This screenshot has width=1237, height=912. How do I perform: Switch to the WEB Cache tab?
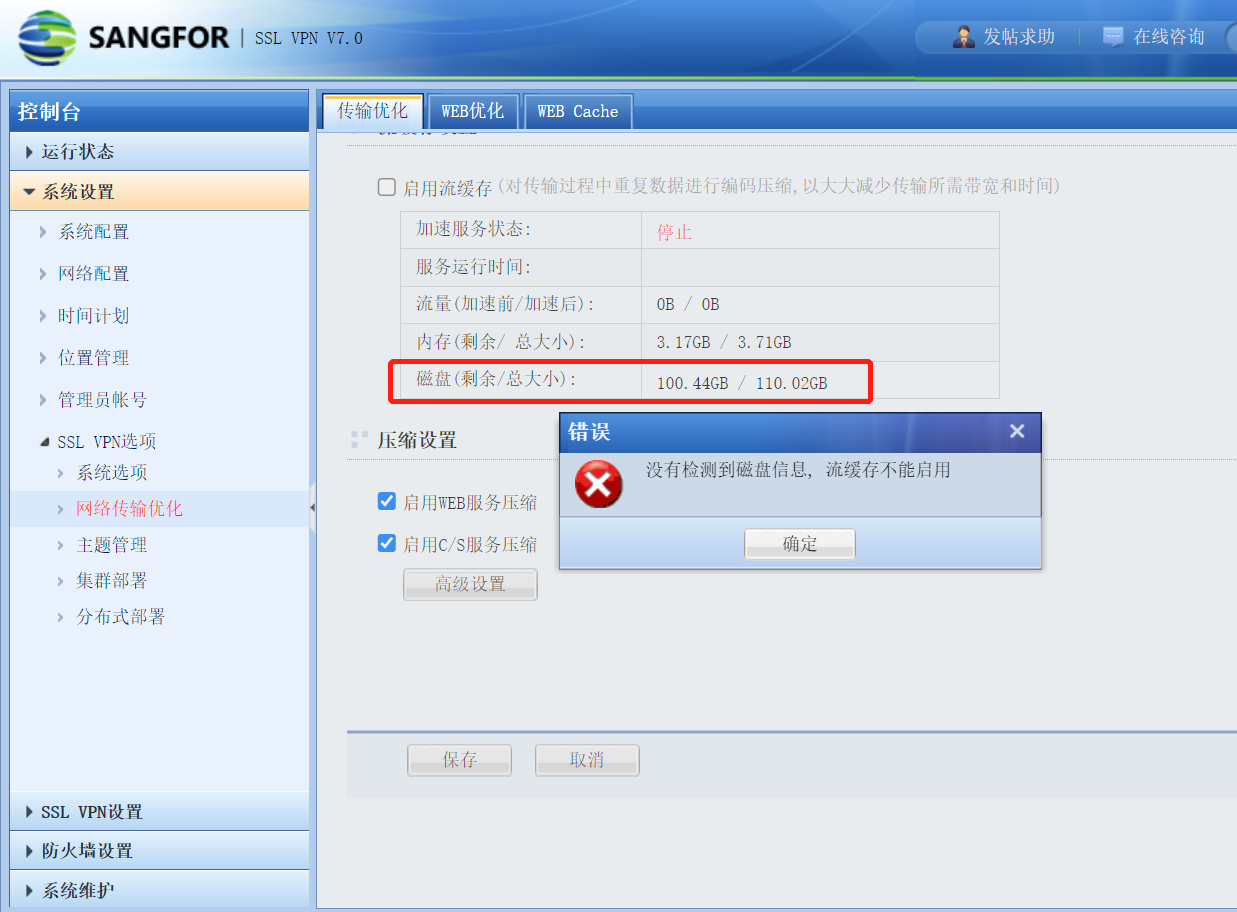tap(578, 111)
